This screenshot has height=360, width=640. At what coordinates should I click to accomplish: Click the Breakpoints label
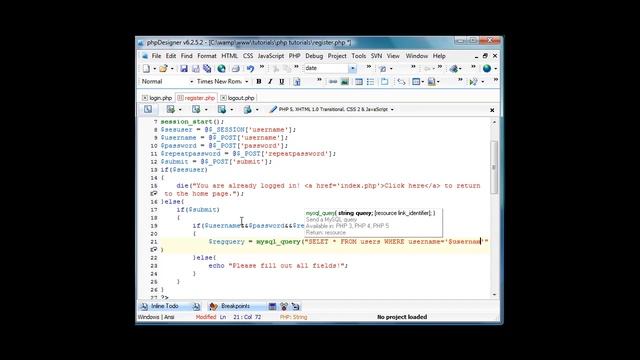click(236, 306)
